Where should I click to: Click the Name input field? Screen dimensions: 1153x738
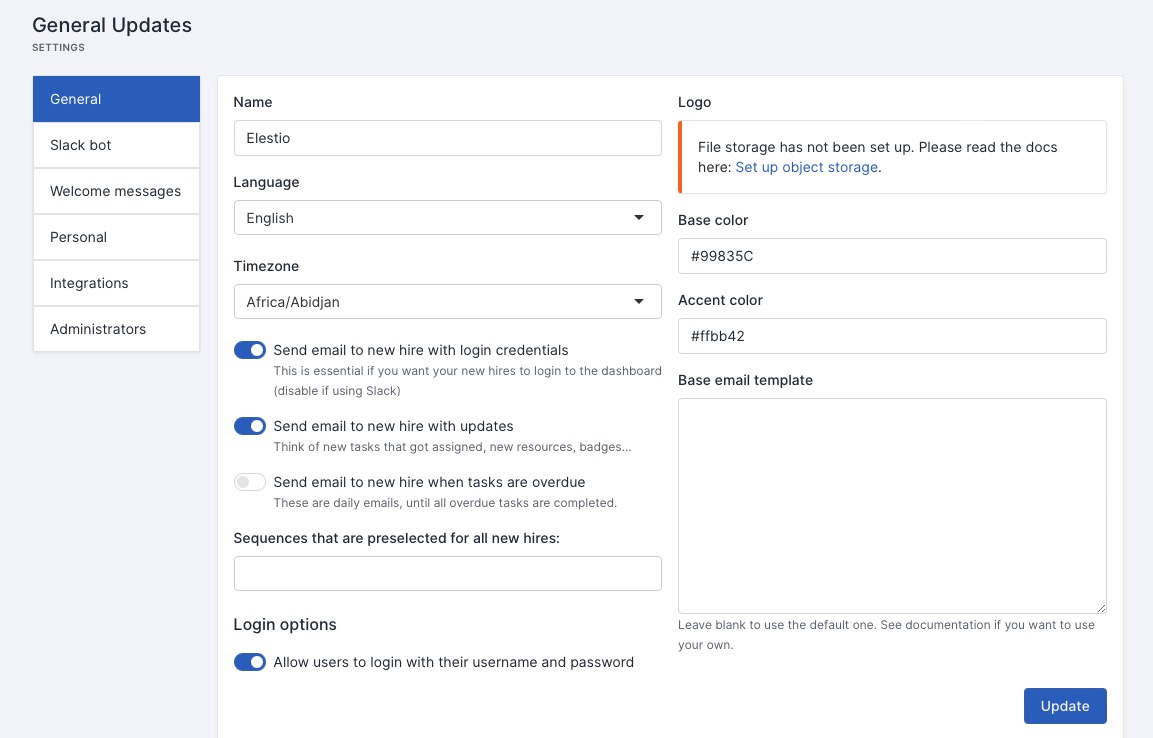pyautogui.click(x=447, y=138)
